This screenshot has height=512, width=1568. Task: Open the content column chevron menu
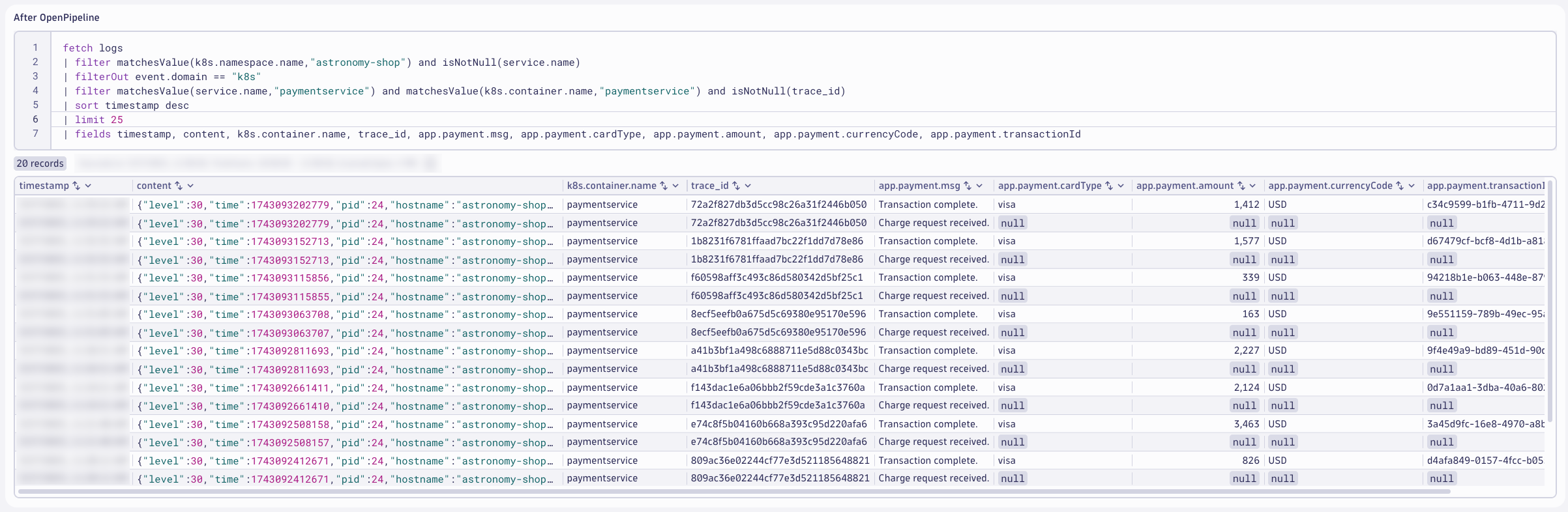(x=190, y=186)
